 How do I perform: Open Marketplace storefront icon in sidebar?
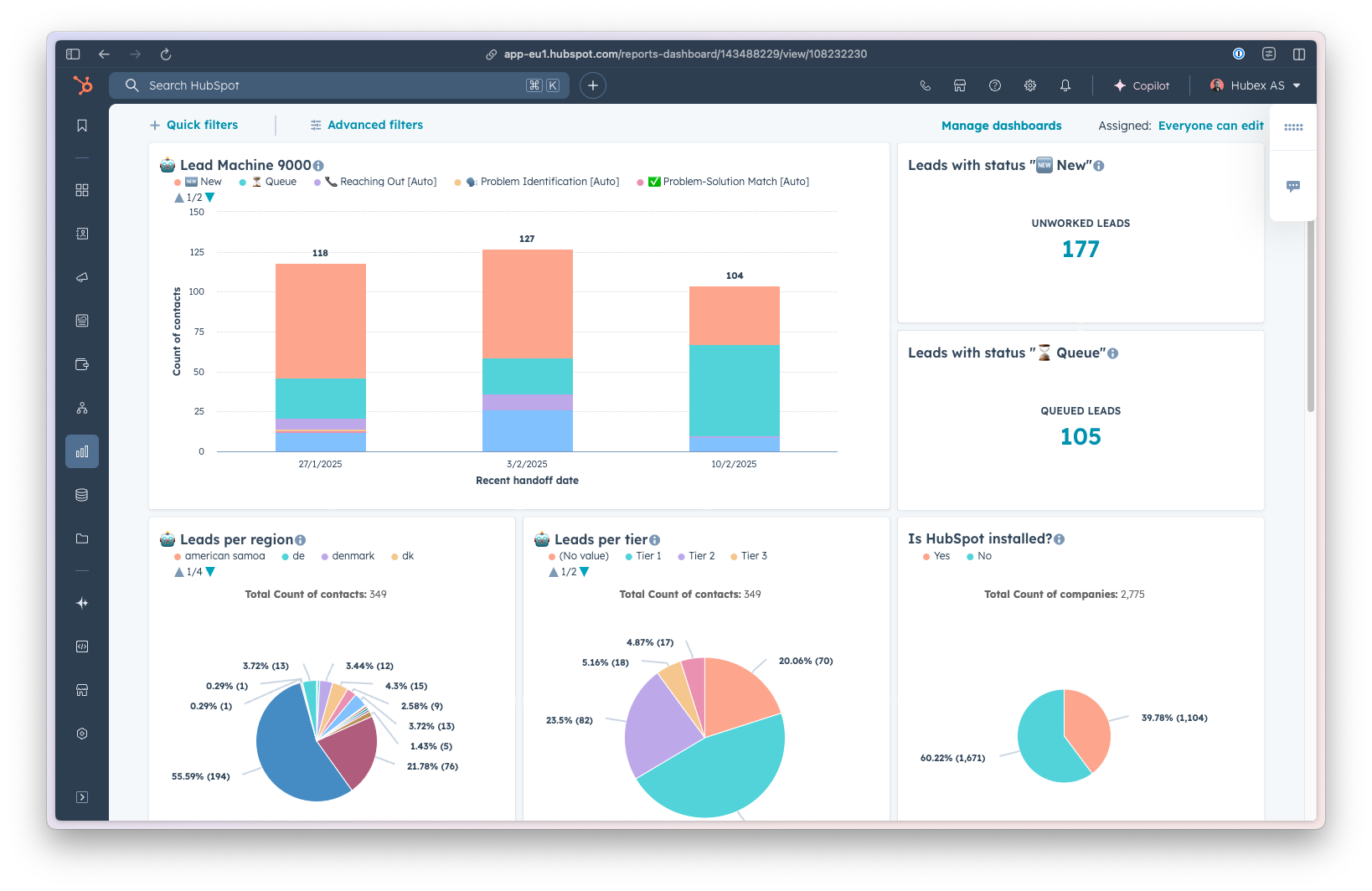pyautogui.click(x=82, y=690)
